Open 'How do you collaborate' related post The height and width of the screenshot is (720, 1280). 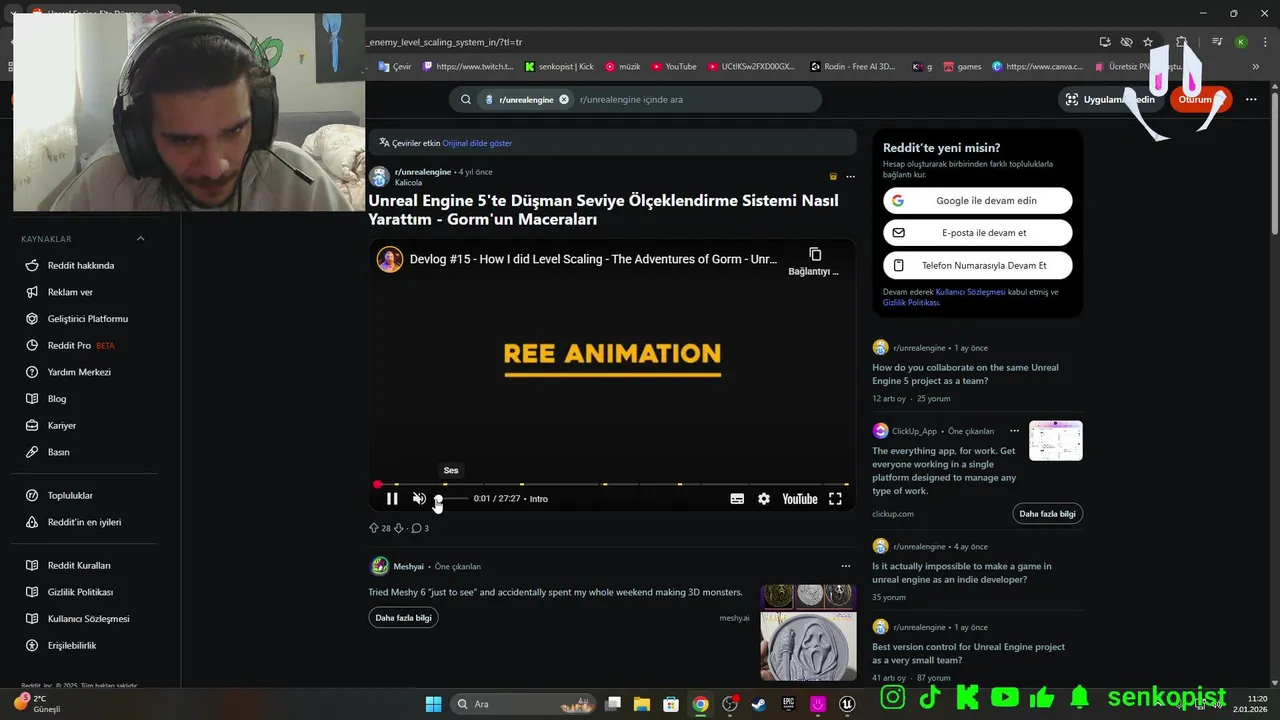965,374
